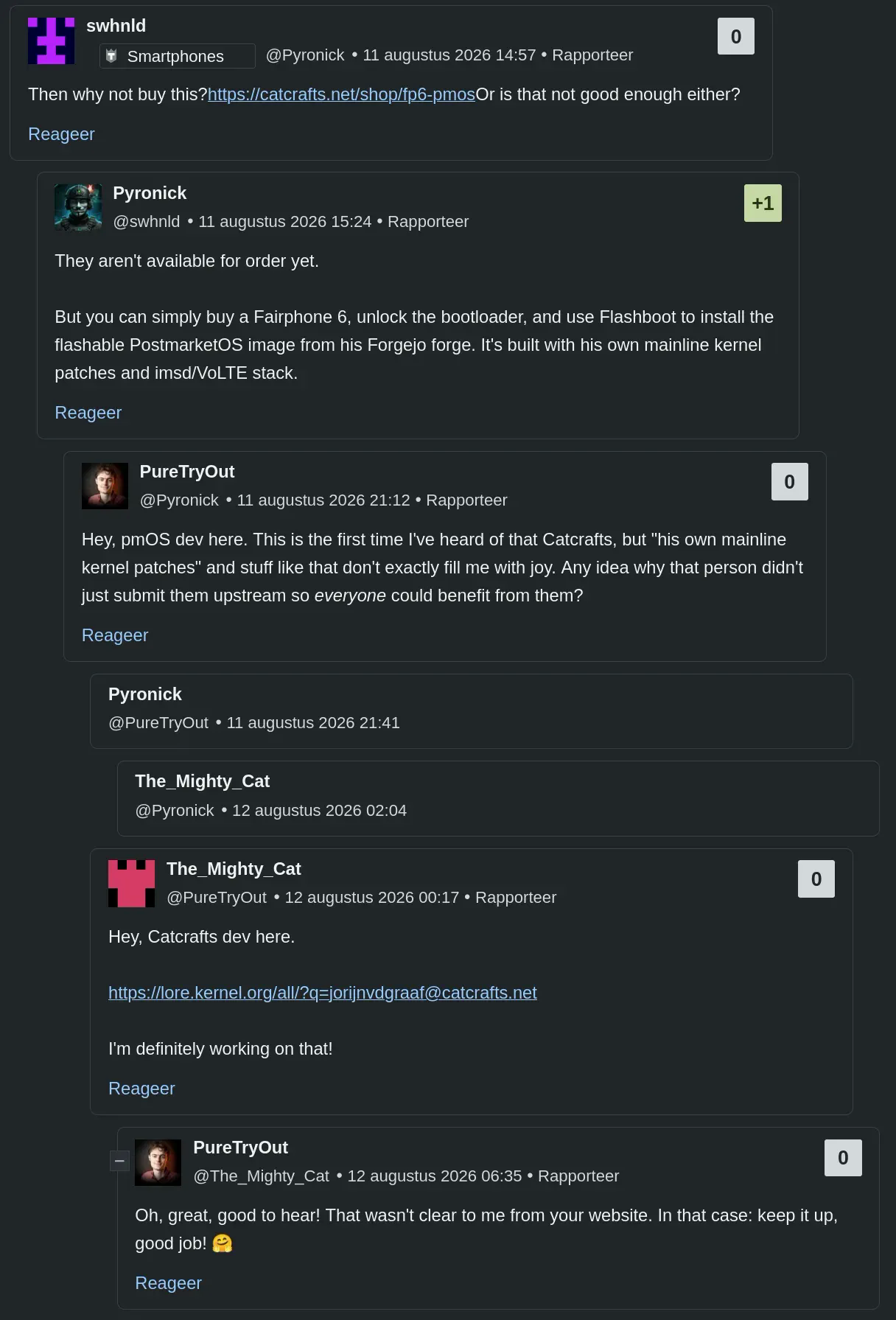Collapse PureTryOut's last reply with minus button
The width and height of the screenshot is (896, 1320).
click(119, 1161)
